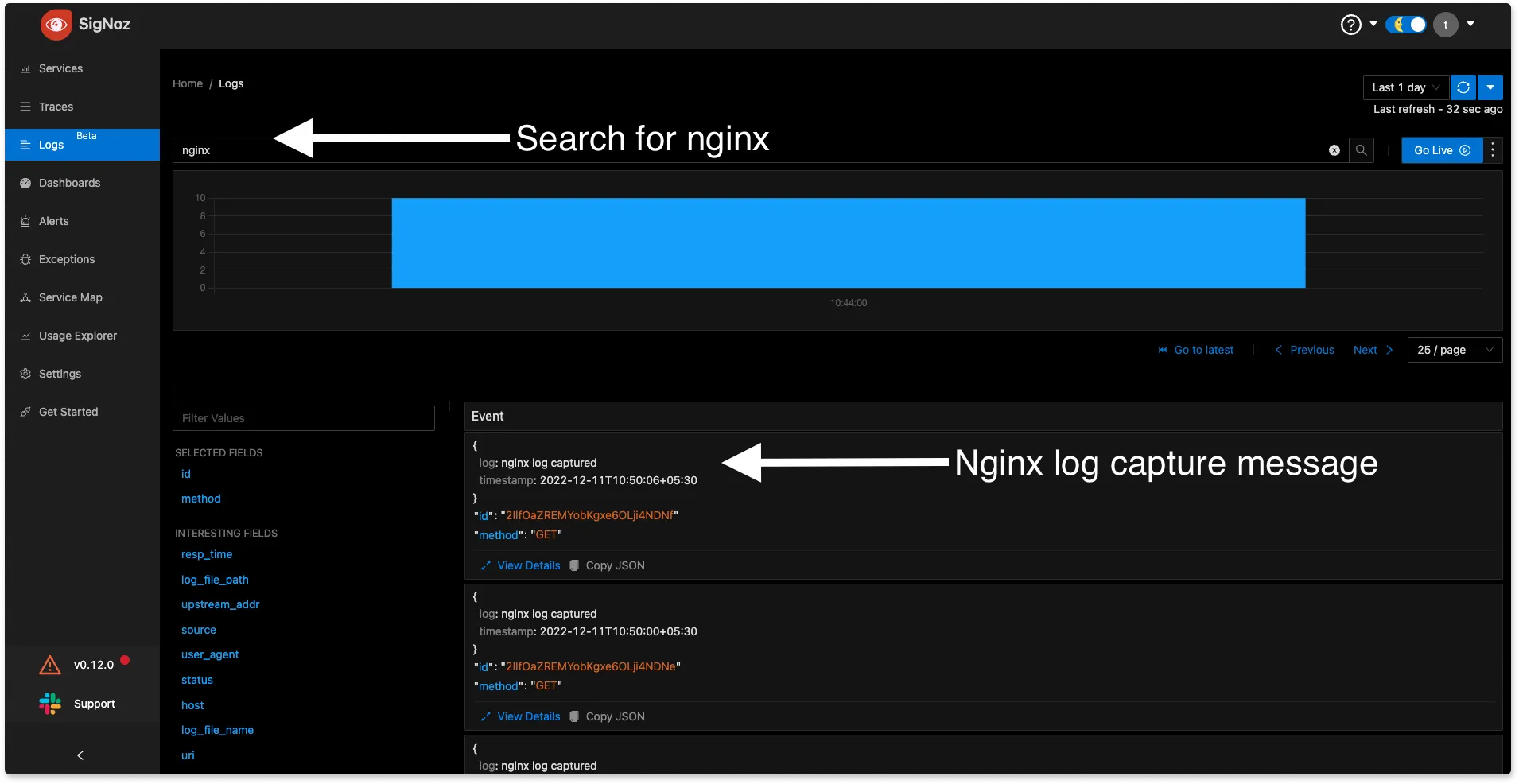Select the log_file_name interesting field
1519x784 pixels.
[217, 730]
